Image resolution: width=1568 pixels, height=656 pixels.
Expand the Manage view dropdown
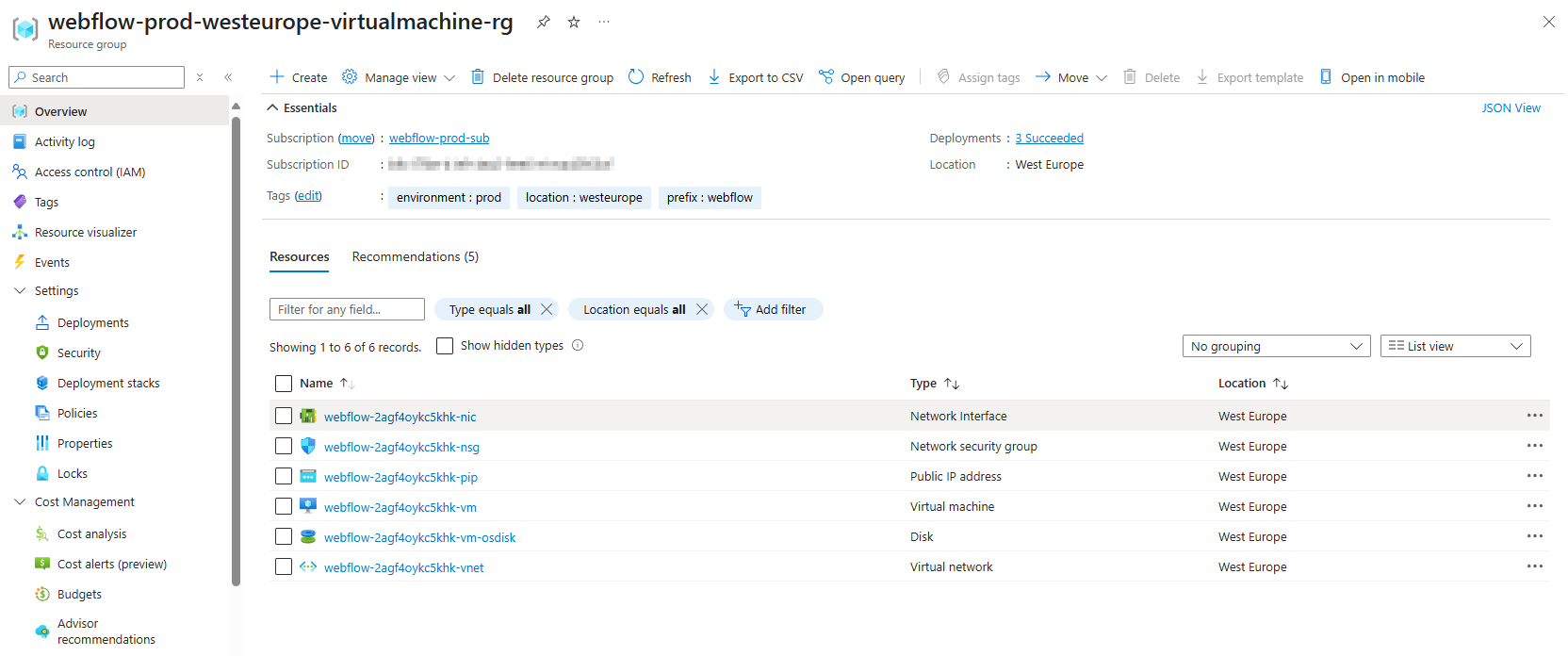coord(399,77)
